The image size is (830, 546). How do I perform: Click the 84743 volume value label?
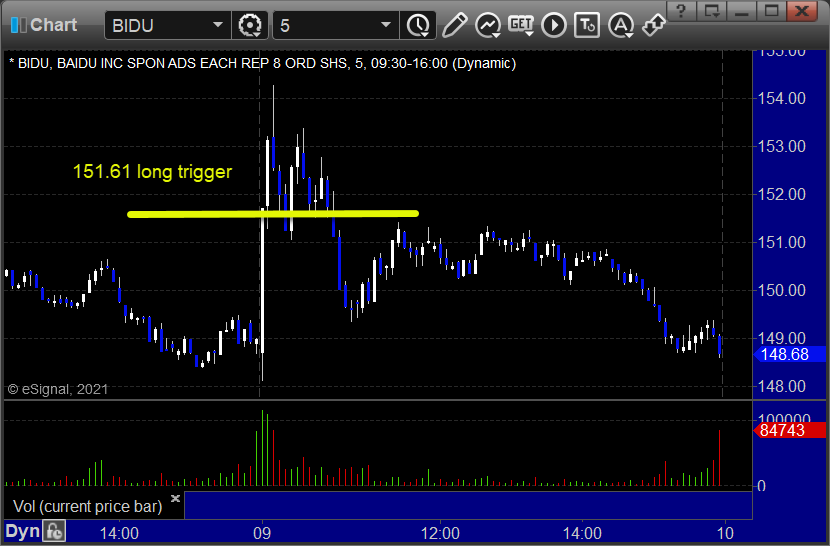789,430
